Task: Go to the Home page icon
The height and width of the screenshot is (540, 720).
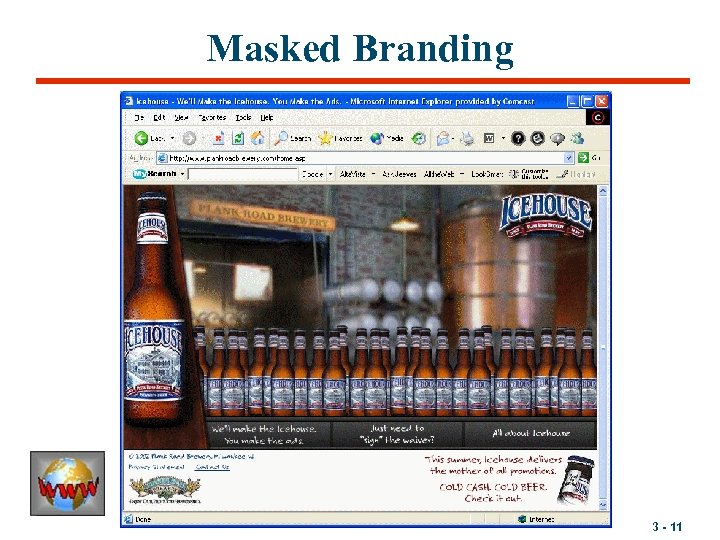Action: tap(257, 138)
